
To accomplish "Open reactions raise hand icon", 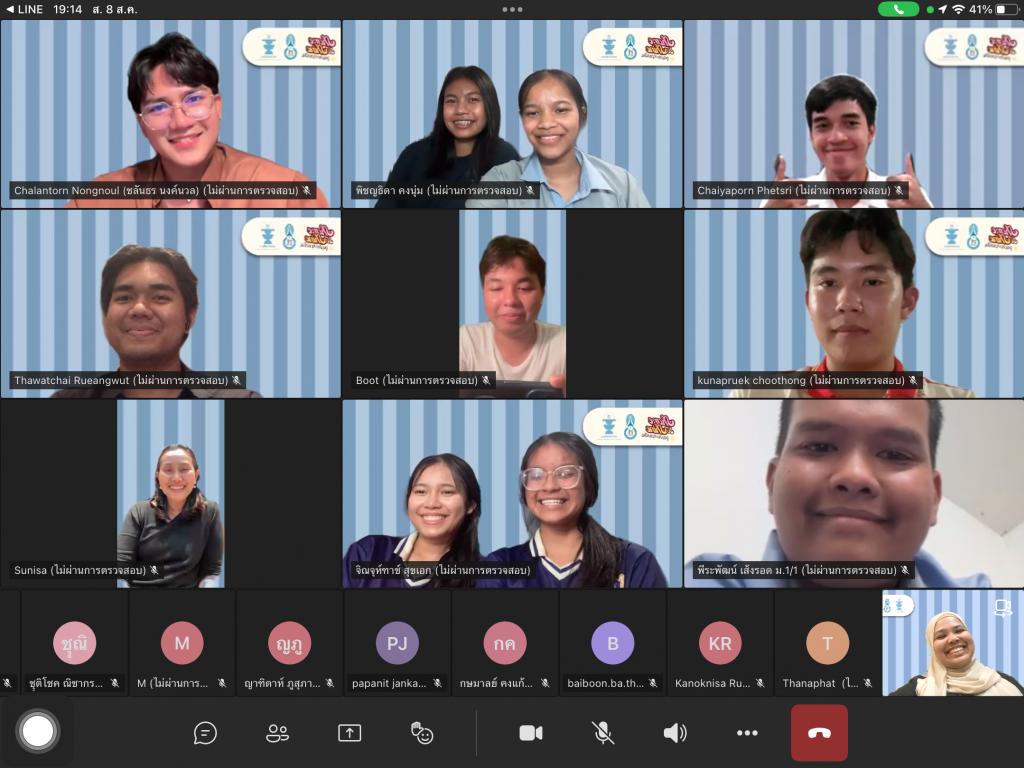I will pos(421,733).
